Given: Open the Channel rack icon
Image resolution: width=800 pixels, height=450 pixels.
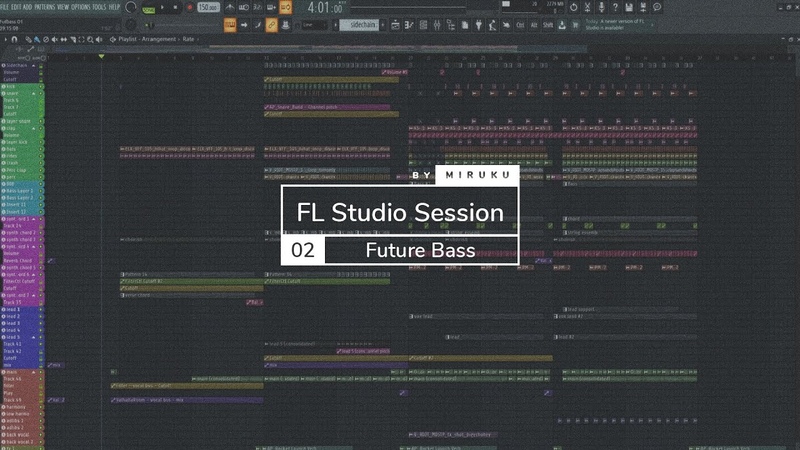Looking at the screenshot, I should click(423, 25).
